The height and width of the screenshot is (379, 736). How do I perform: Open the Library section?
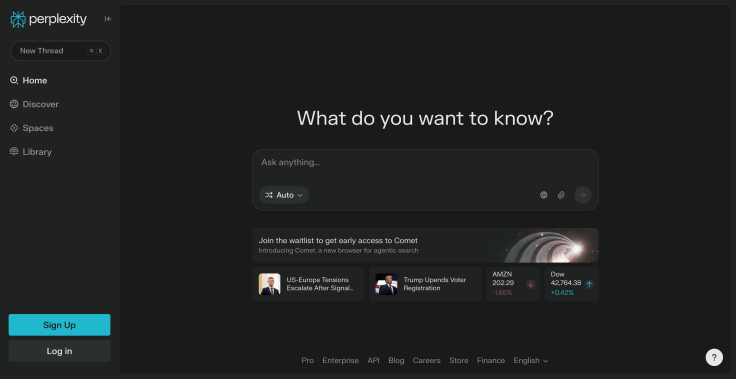coord(31,152)
